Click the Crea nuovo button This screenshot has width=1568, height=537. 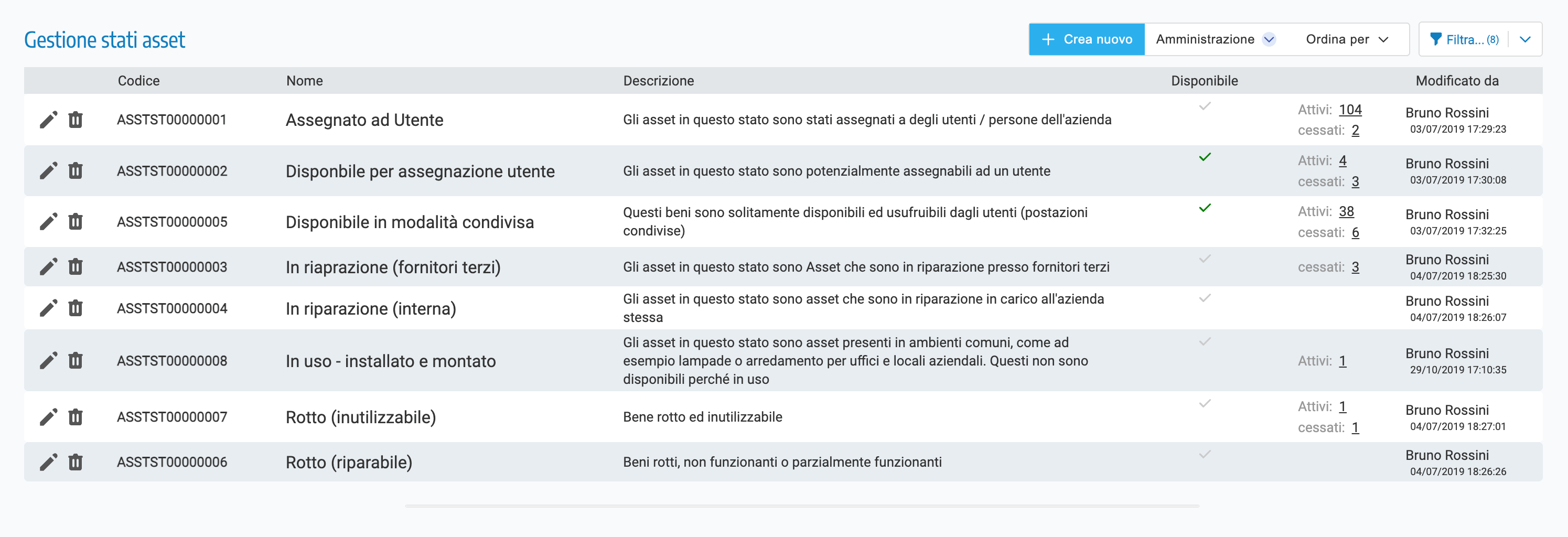pyautogui.click(x=1087, y=39)
